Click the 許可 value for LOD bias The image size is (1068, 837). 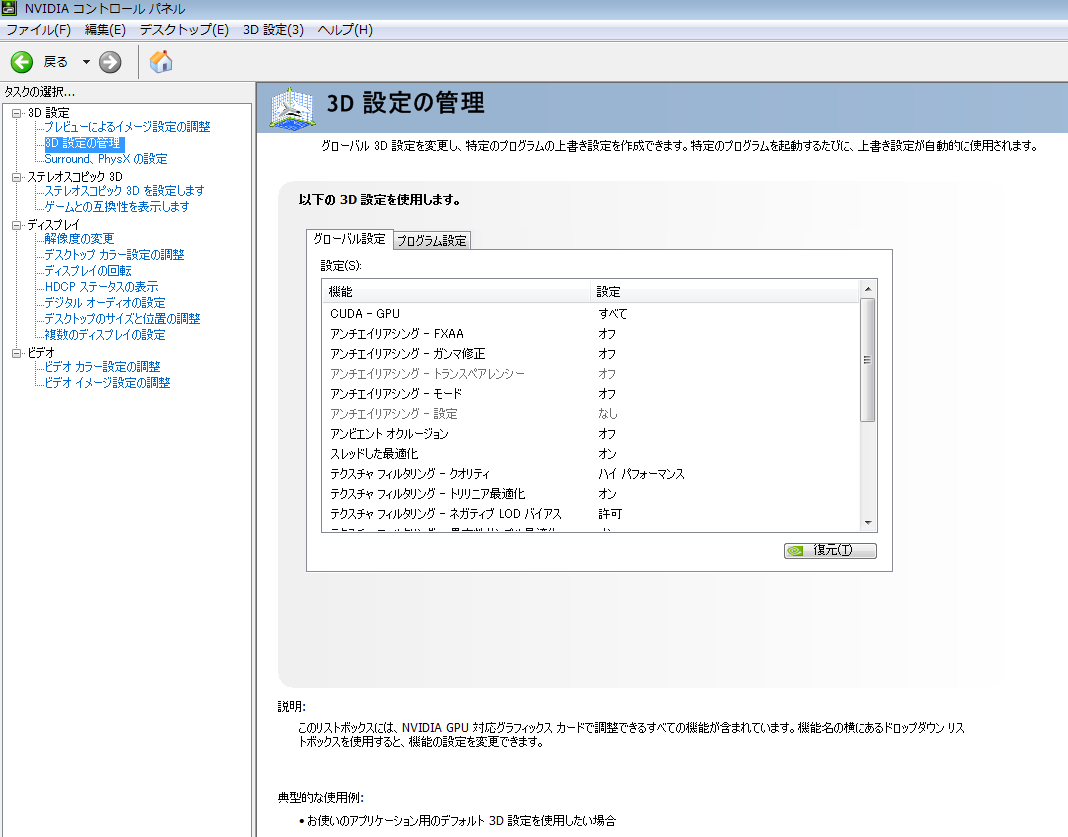pyautogui.click(x=610, y=514)
